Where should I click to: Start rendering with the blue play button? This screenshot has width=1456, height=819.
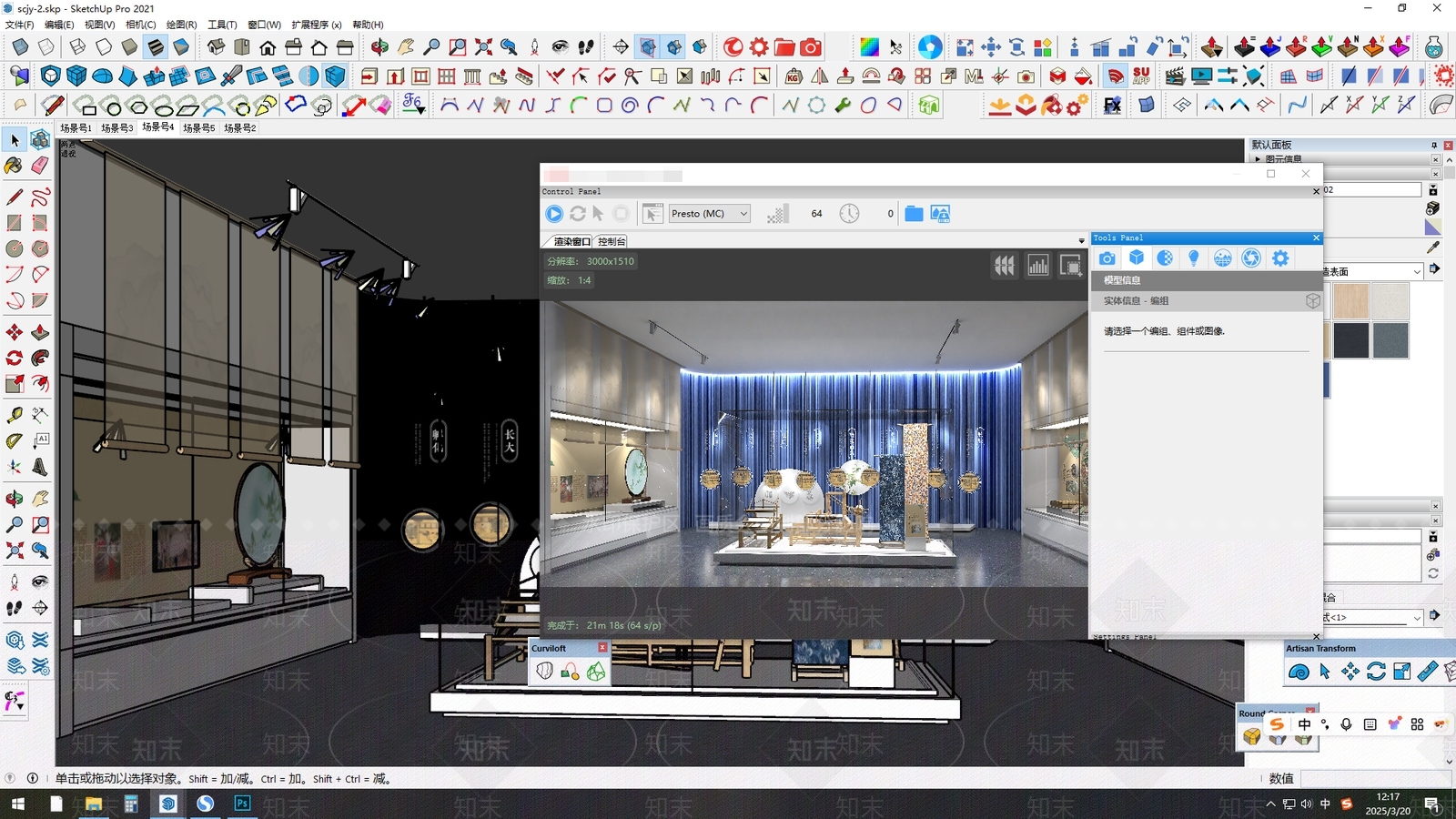[554, 214]
